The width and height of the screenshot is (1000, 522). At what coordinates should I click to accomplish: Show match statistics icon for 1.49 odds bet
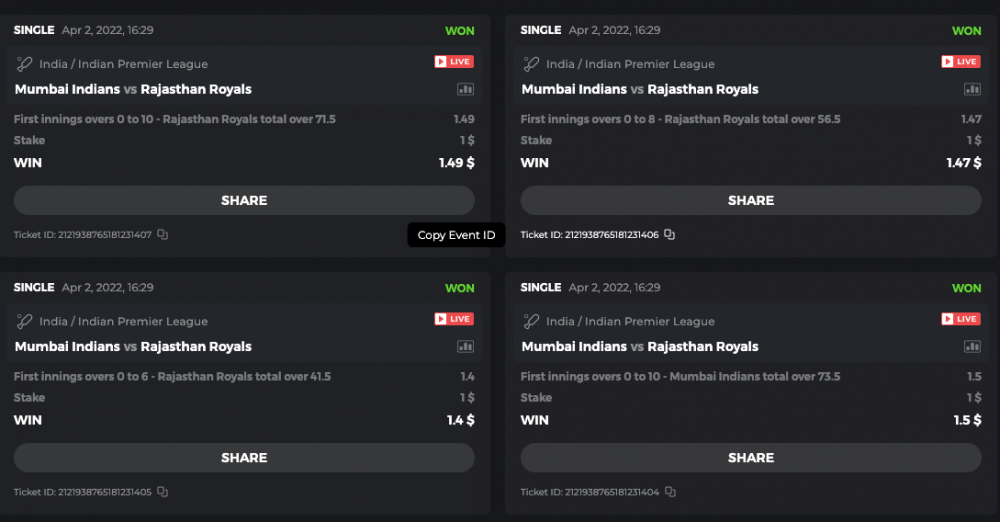click(465, 89)
